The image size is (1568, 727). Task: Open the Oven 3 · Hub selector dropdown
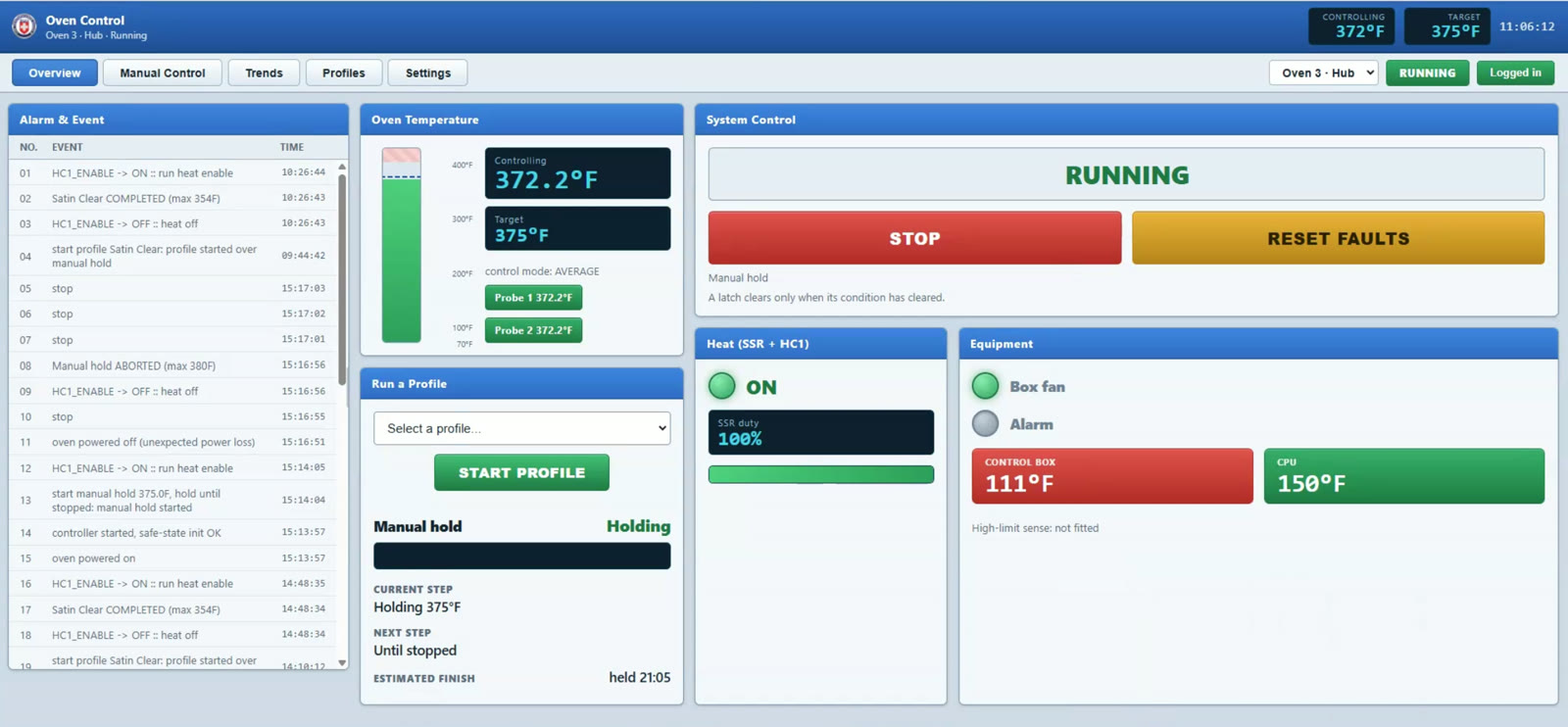click(1324, 73)
